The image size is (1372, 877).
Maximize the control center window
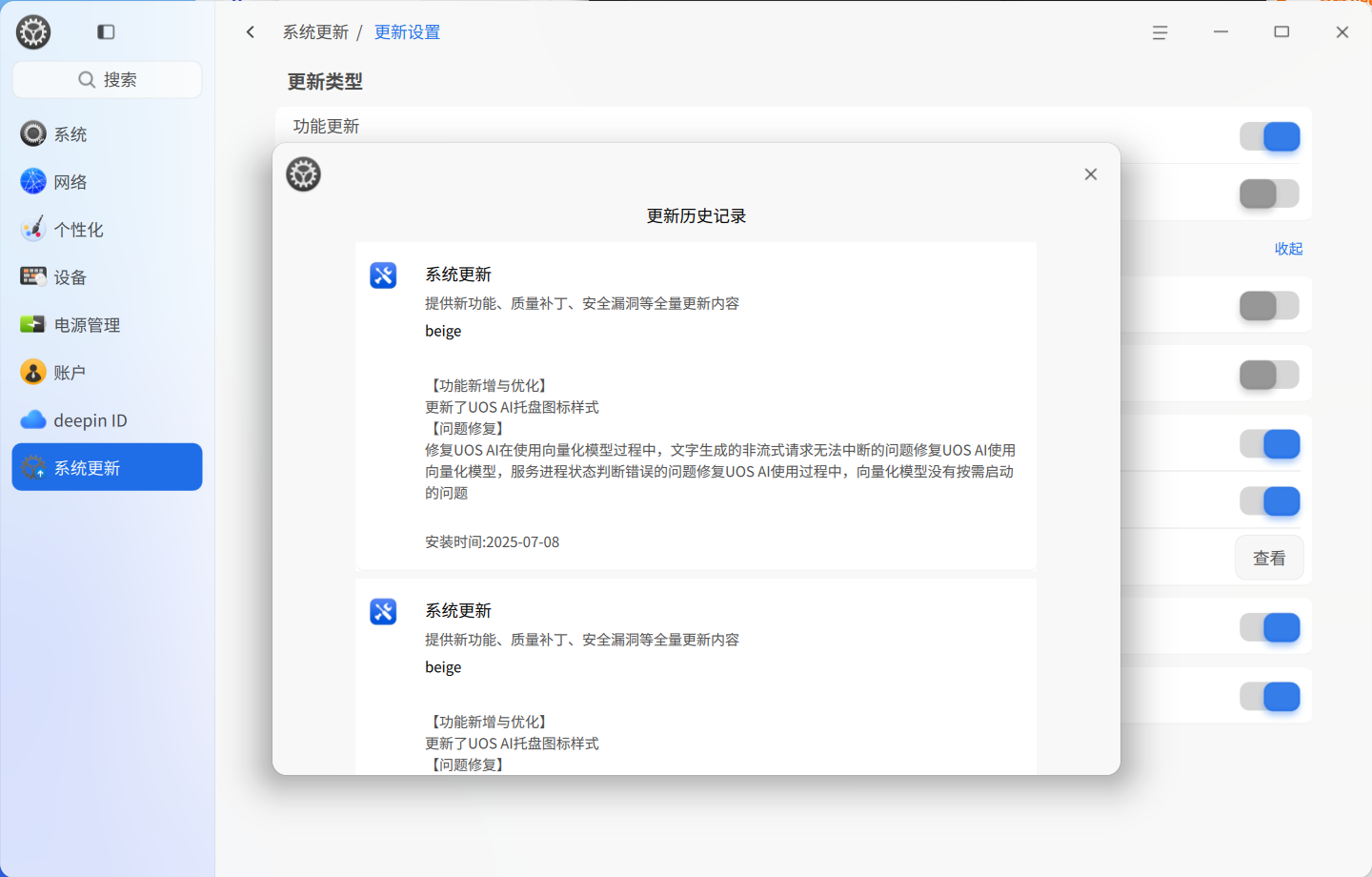[x=1281, y=32]
